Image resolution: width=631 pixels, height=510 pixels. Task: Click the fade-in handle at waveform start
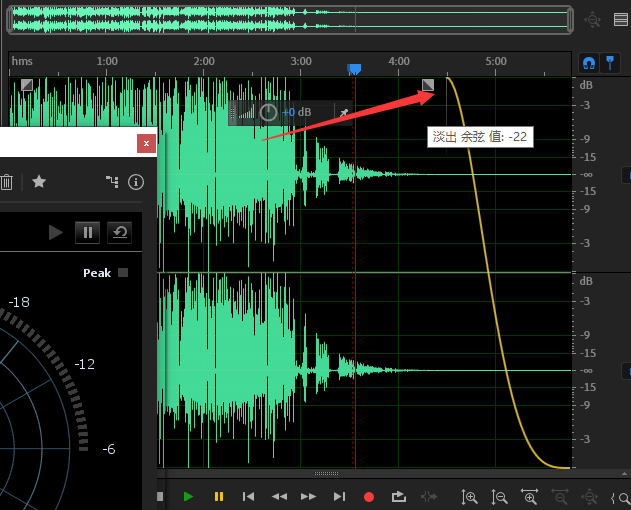tap(27, 85)
